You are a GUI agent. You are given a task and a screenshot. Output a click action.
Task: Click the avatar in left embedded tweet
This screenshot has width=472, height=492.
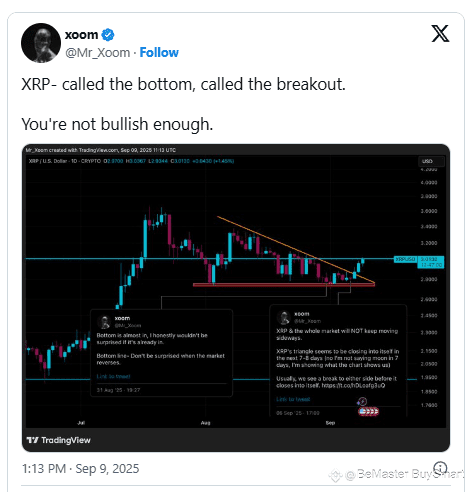104,322
